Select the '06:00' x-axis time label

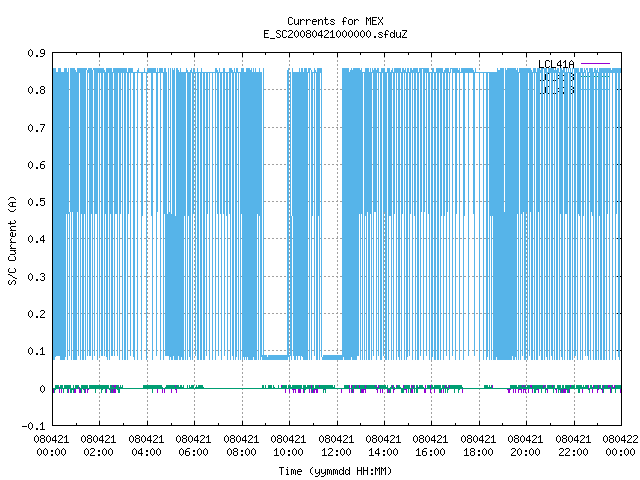point(193,453)
